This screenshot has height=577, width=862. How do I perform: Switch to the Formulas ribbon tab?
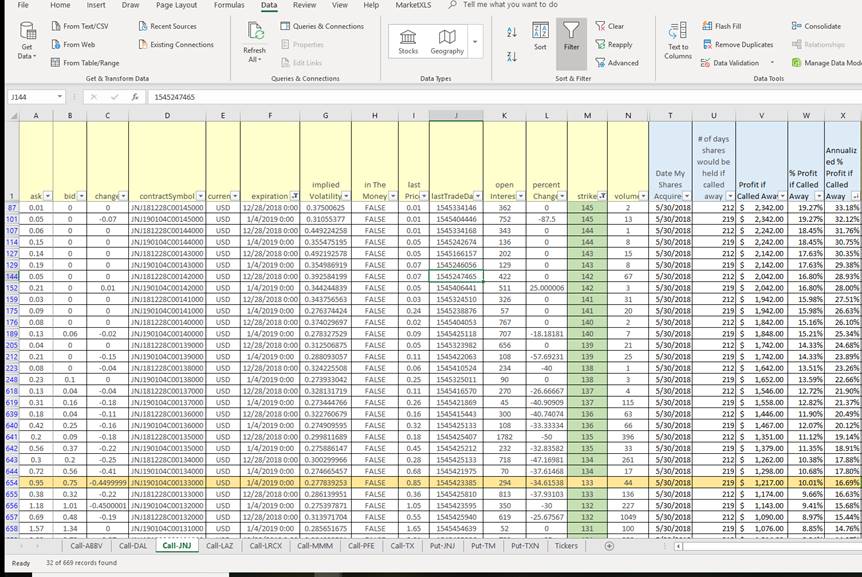pyautogui.click(x=229, y=5)
